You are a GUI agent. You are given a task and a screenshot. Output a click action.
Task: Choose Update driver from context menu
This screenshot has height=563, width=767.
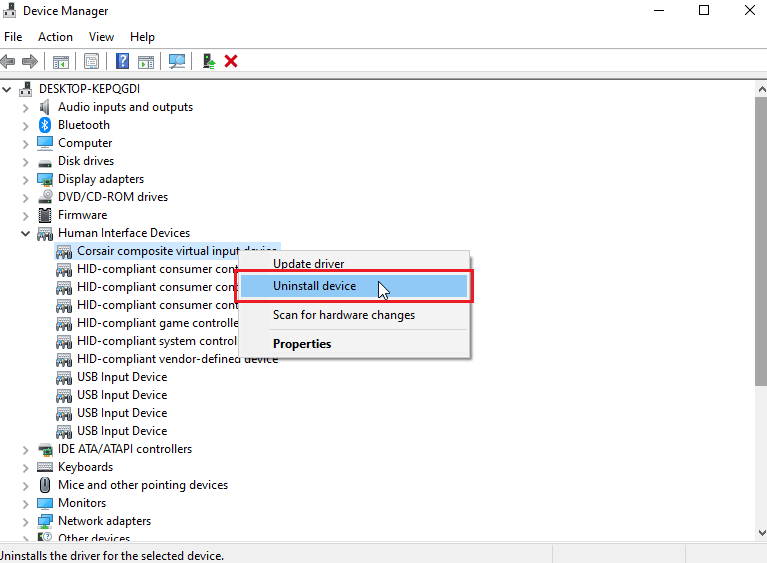click(354, 263)
